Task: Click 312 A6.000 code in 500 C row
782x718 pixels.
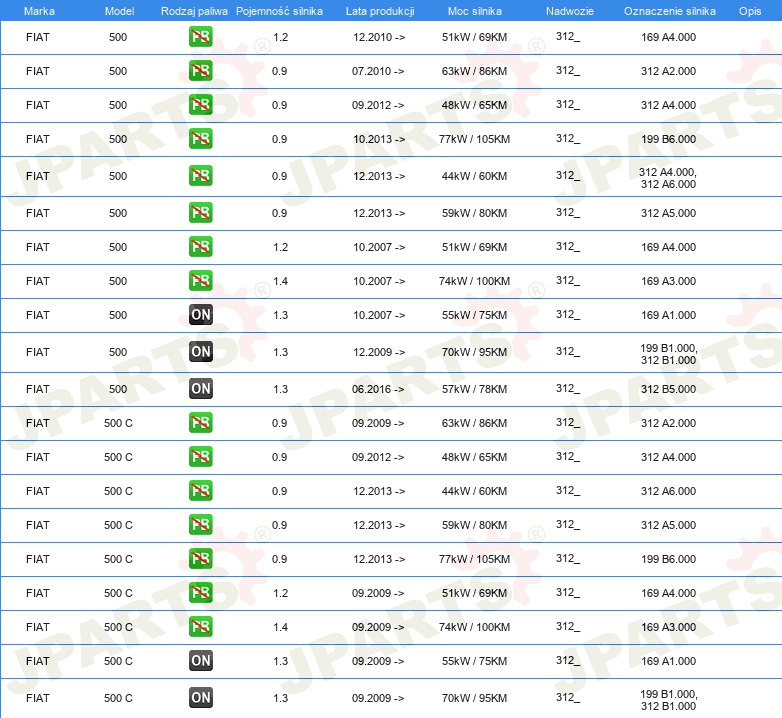Action: (x=668, y=491)
